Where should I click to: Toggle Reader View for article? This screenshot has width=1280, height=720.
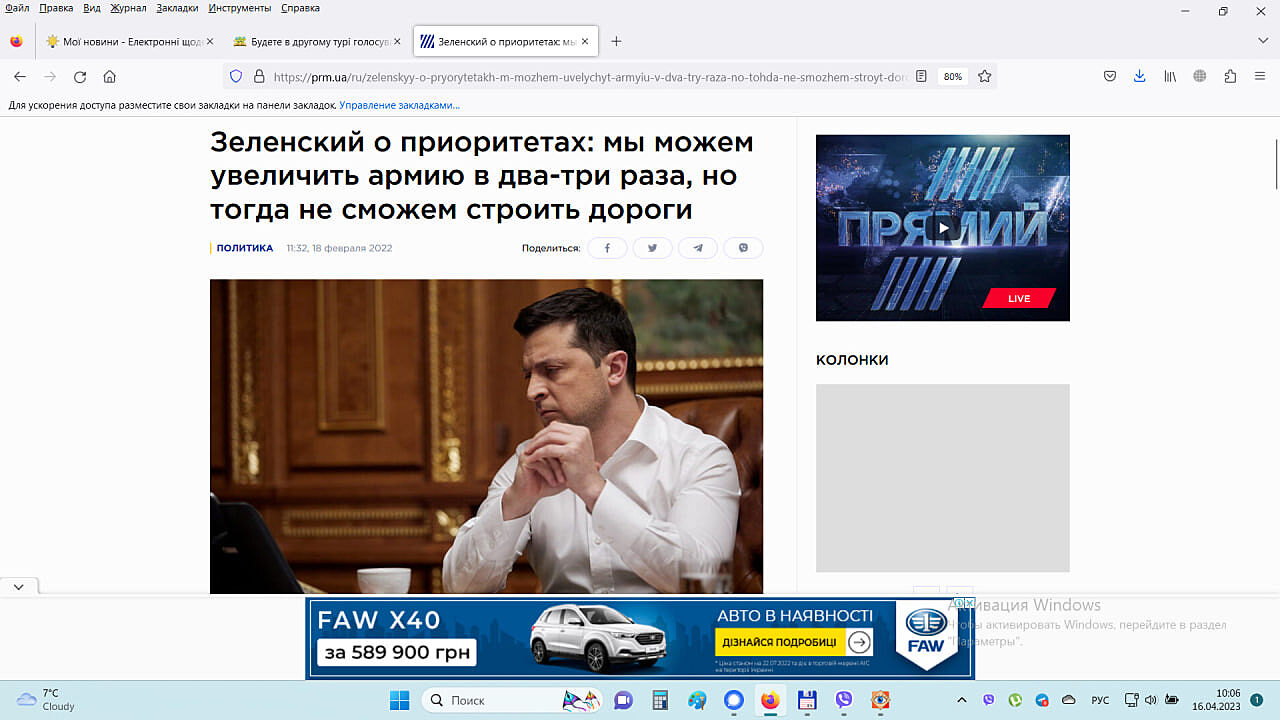pos(922,76)
